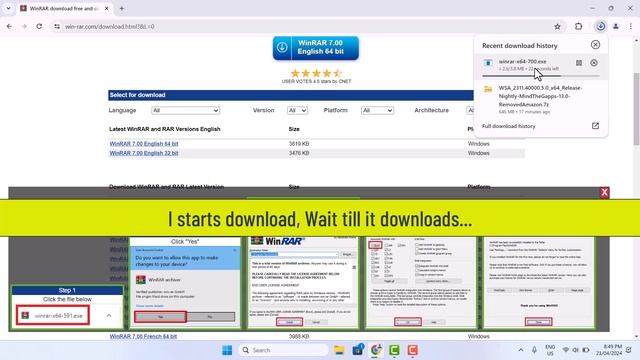Pause the winrar-x64-700.exe download
Image resolution: width=640 pixels, height=360 pixels.
(579, 63)
